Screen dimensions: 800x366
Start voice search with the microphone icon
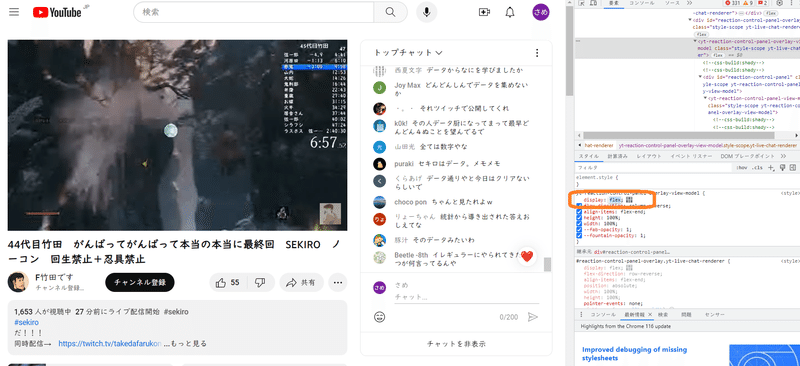coord(427,12)
